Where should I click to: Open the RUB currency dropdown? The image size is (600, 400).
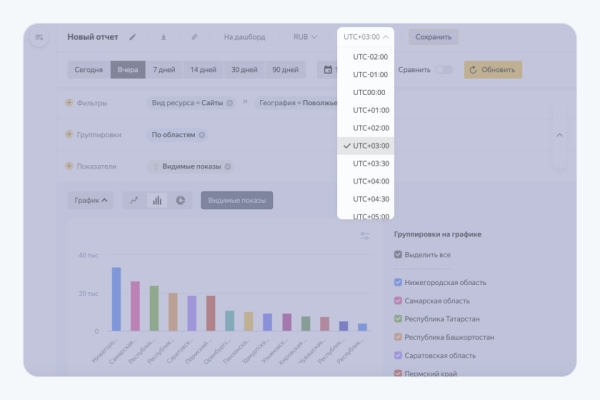(305, 37)
